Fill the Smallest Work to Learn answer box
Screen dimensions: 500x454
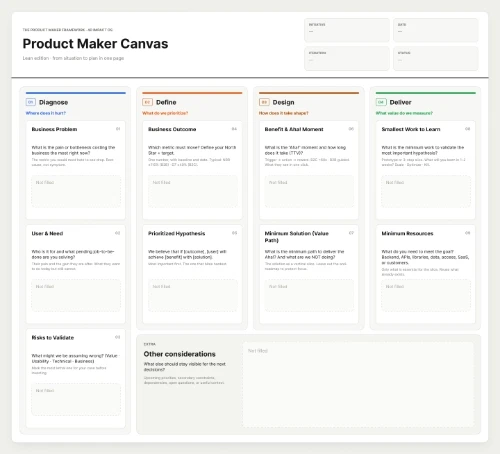(426, 191)
